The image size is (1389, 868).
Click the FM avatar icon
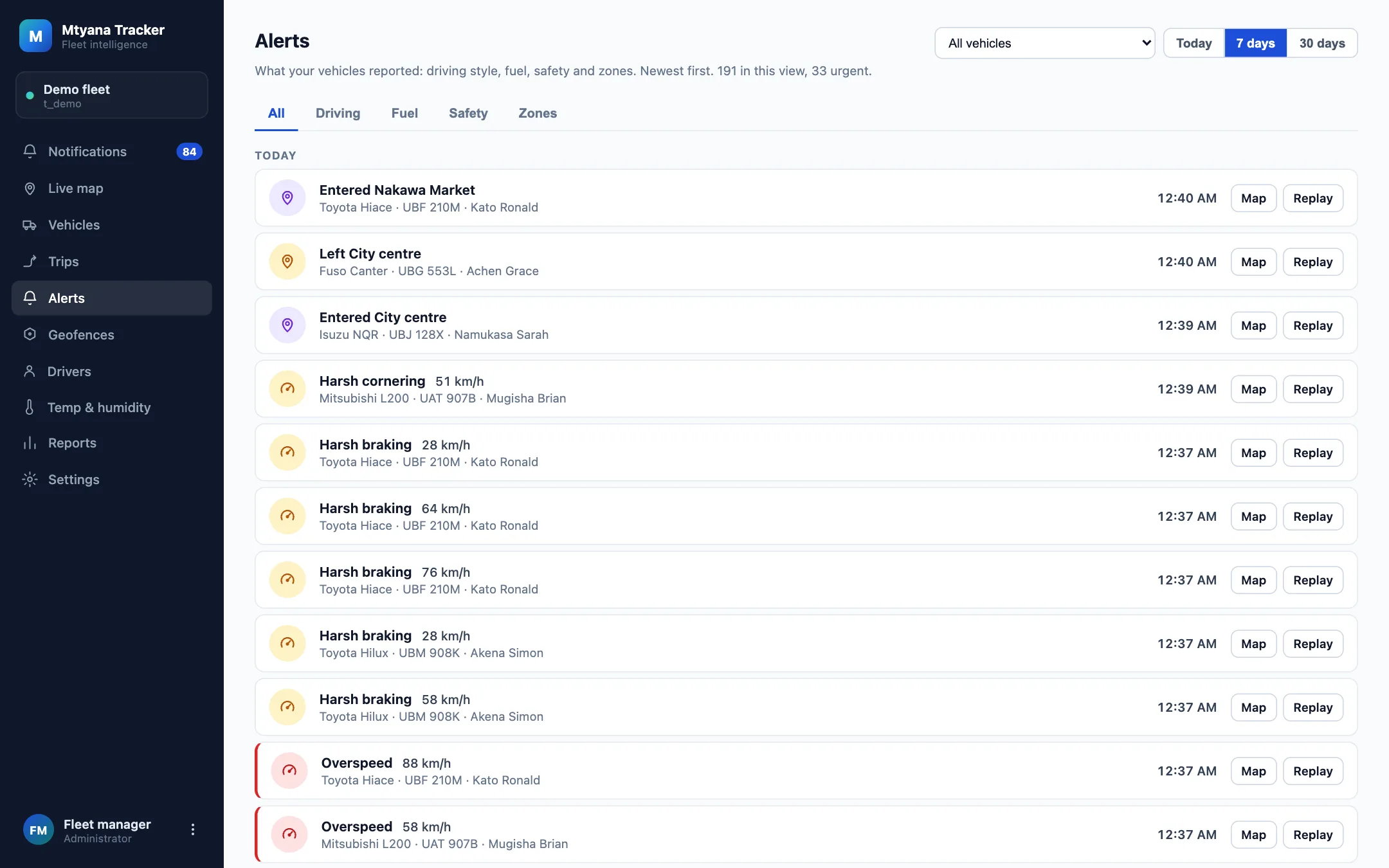pyautogui.click(x=38, y=830)
